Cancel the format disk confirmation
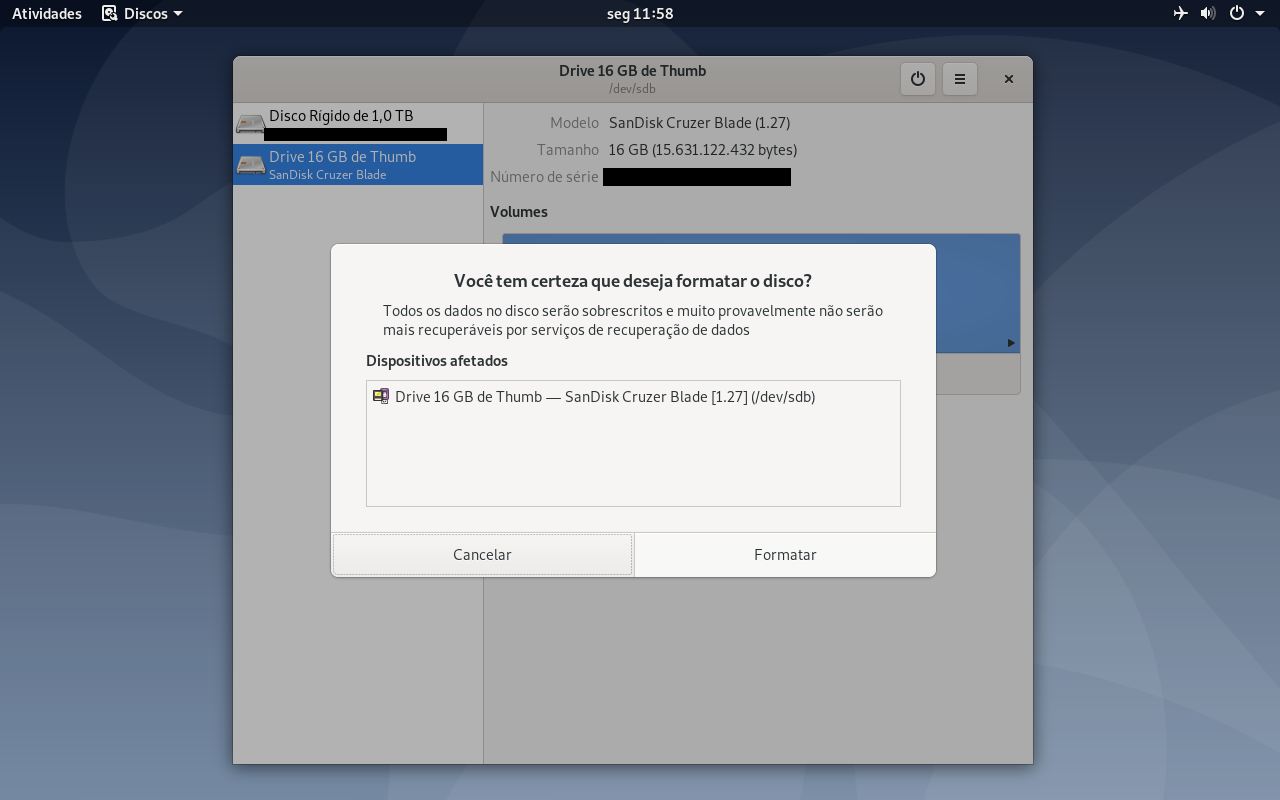Screen dimensions: 1280x800 (482, 554)
